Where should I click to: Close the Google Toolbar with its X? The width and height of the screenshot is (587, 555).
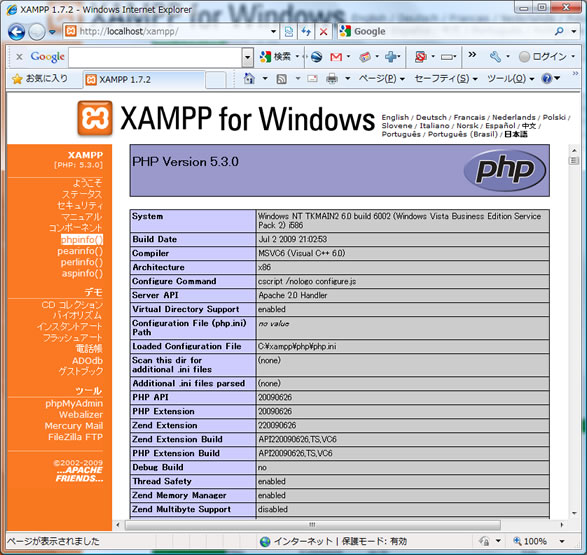(x=19, y=57)
